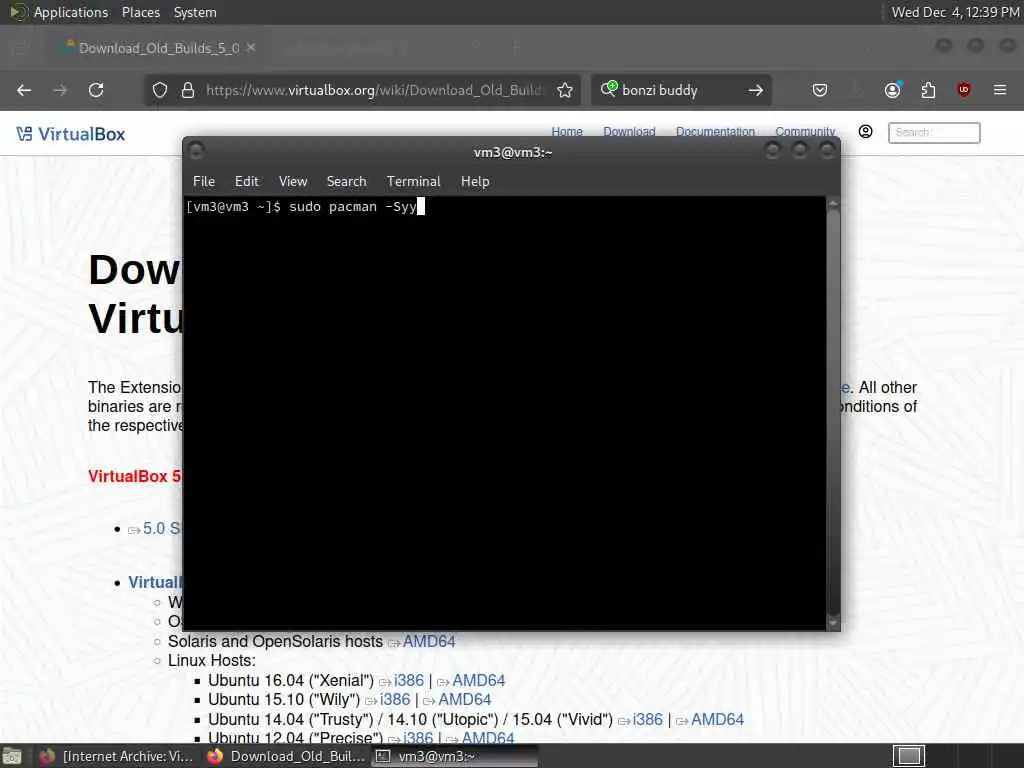The height and width of the screenshot is (768, 1024).
Task: Click Ubuntu 14.04 Trusty i386 link
Action: (648, 719)
